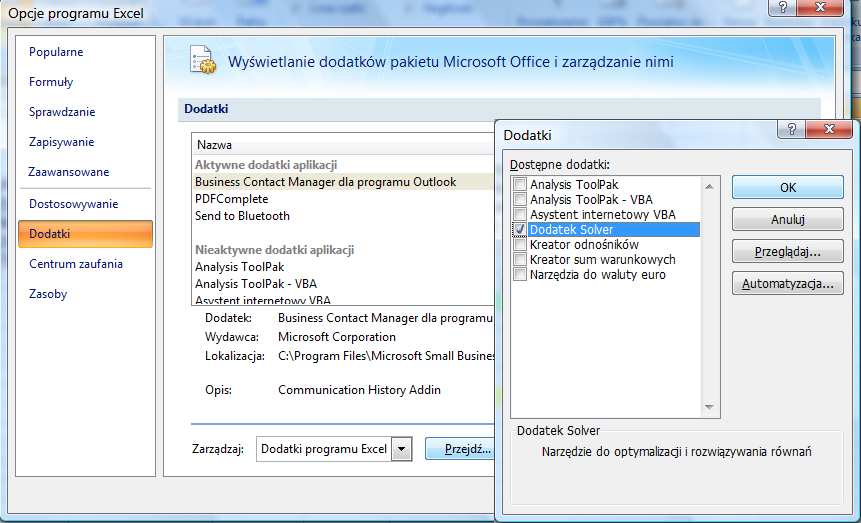Select Business Contact Manager dla programu Outlook row
The image size is (861, 523).
point(343,182)
